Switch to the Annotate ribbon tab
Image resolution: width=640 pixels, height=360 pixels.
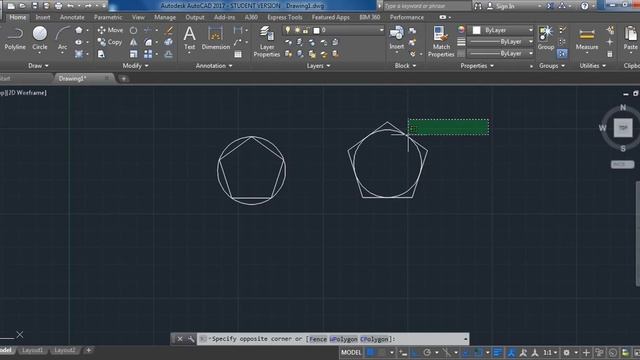[x=72, y=17]
